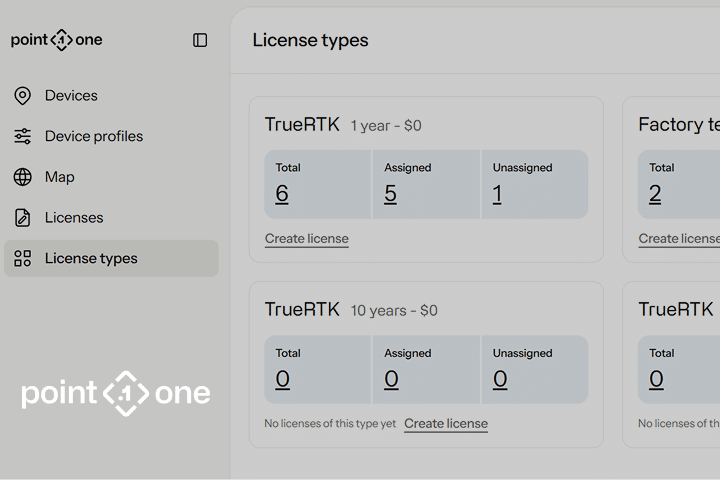Image resolution: width=720 pixels, height=480 pixels.
Task: Click 'No licenses of this type yet' text under TrueRTK 10 years
Action: point(330,424)
